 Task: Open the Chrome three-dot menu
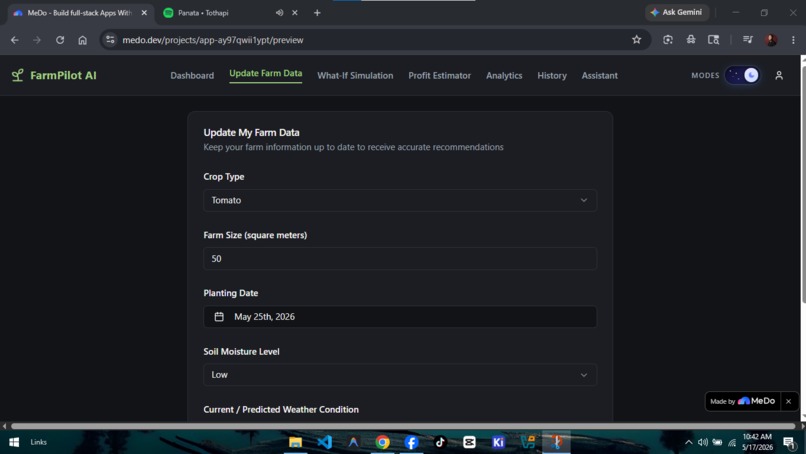click(793, 40)
